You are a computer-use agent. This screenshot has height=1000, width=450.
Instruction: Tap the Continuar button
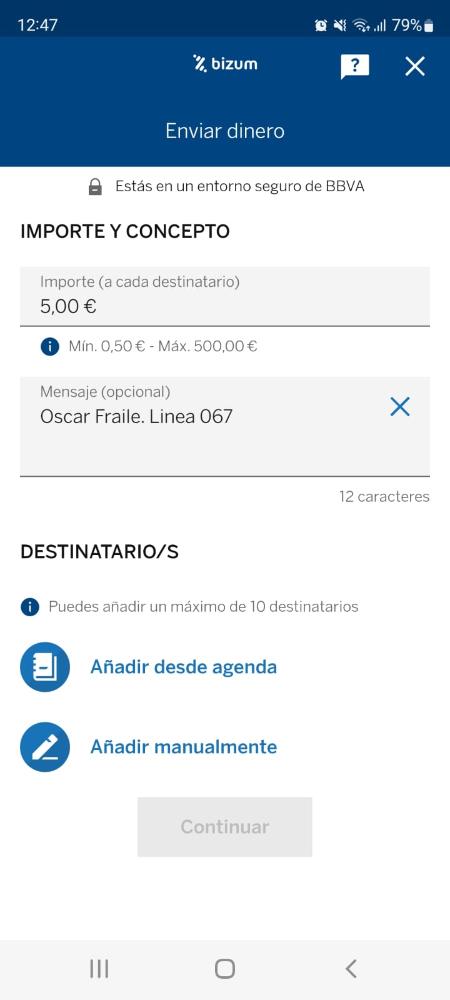click(x=225, y=827)
